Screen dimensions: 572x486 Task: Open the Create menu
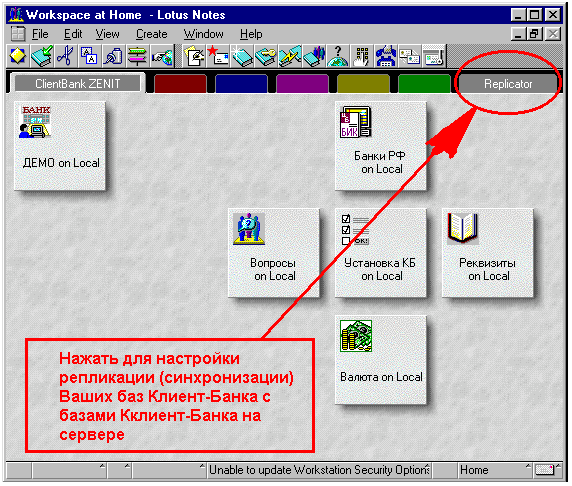click(x=151, y=34)
